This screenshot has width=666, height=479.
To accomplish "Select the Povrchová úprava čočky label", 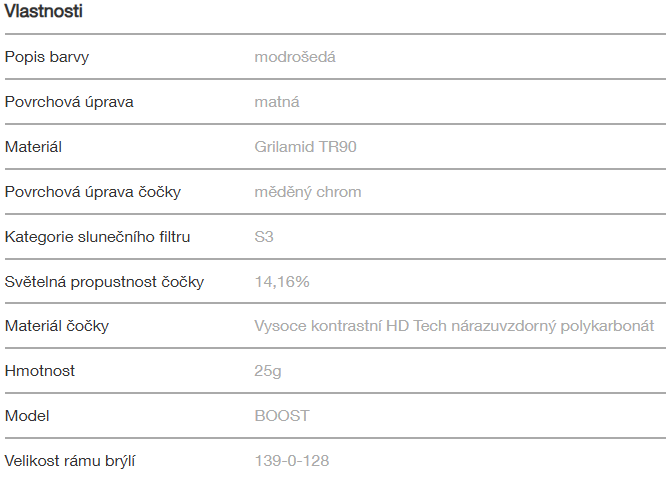I will coord(93,191).
